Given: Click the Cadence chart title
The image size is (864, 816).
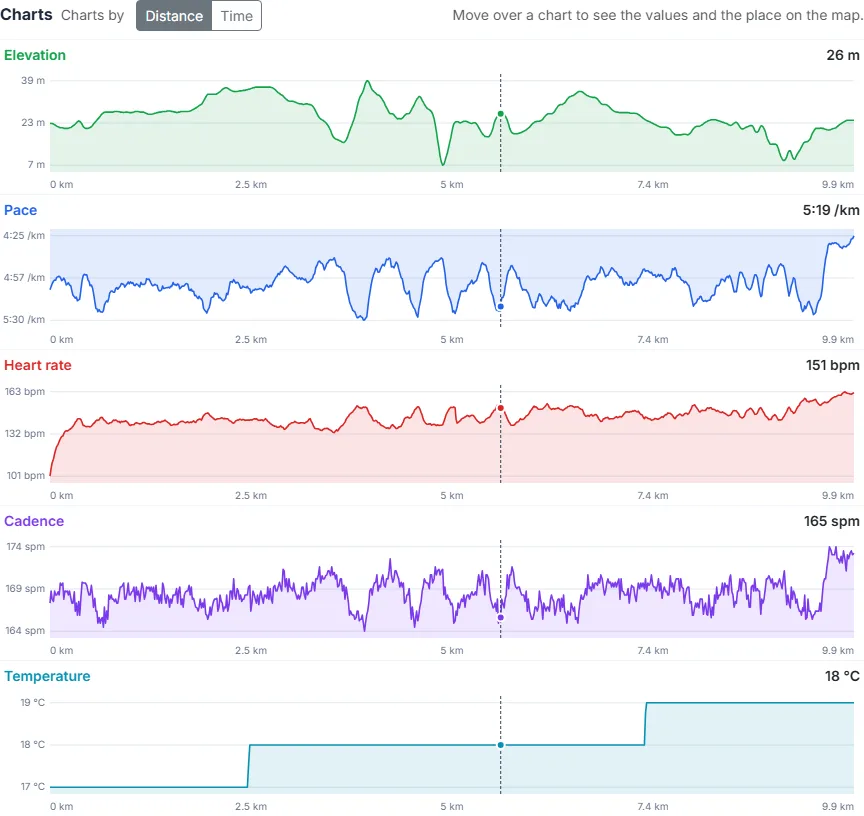Looking at the screenshot, I should coord(34,521).
